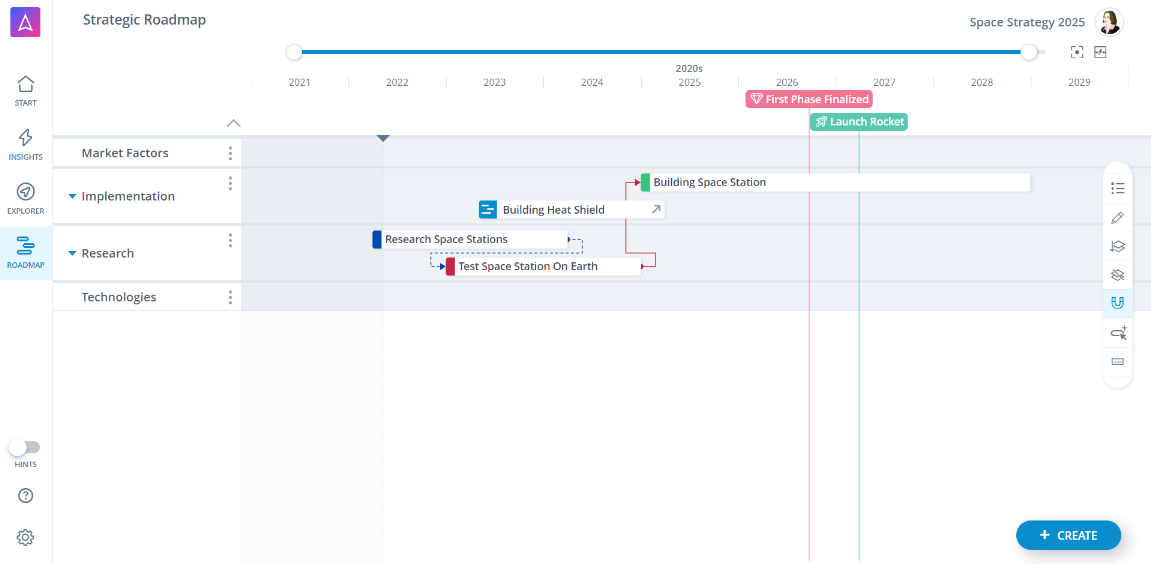Click the app logo at top left

26,22
